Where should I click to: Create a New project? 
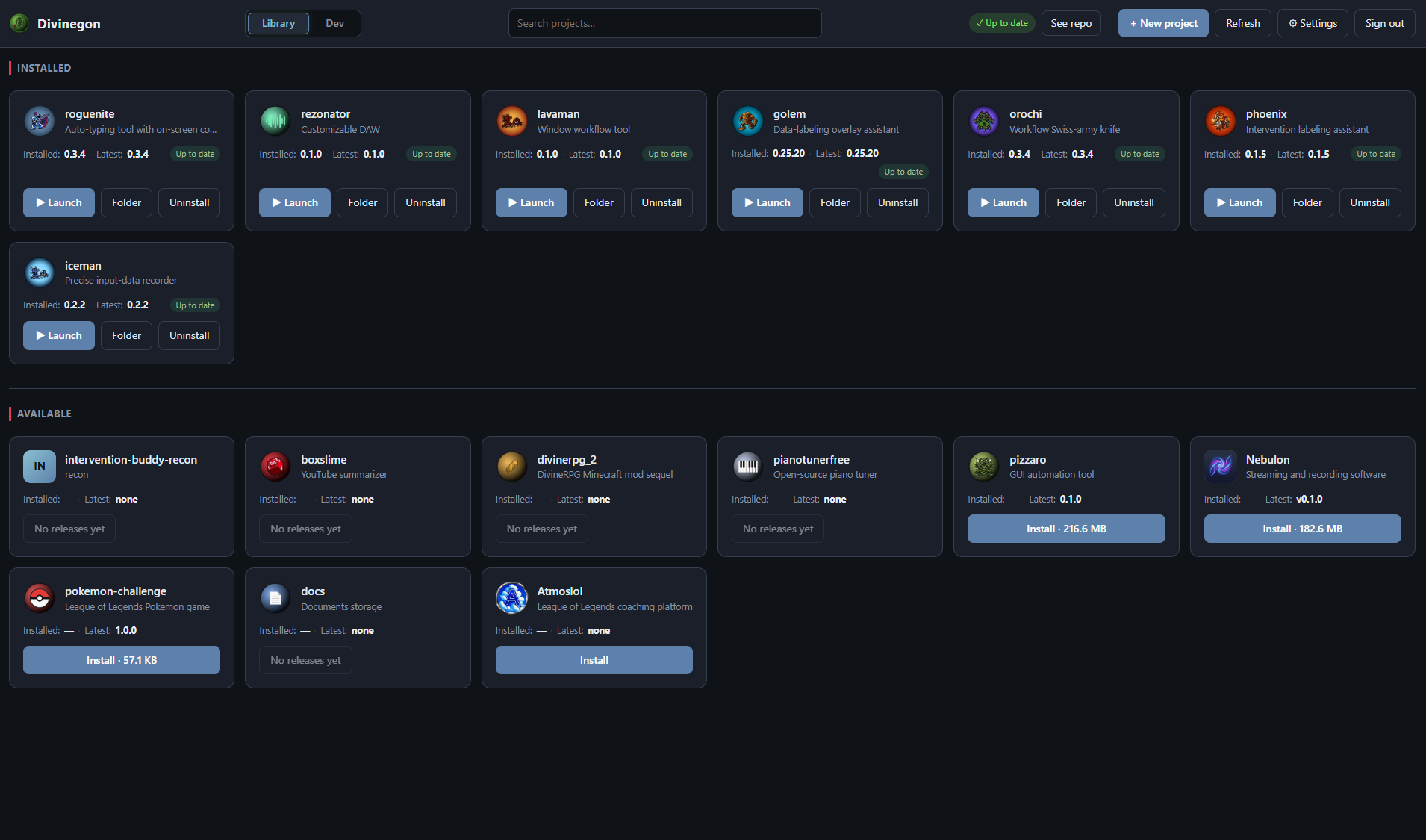coord(1163,23)
